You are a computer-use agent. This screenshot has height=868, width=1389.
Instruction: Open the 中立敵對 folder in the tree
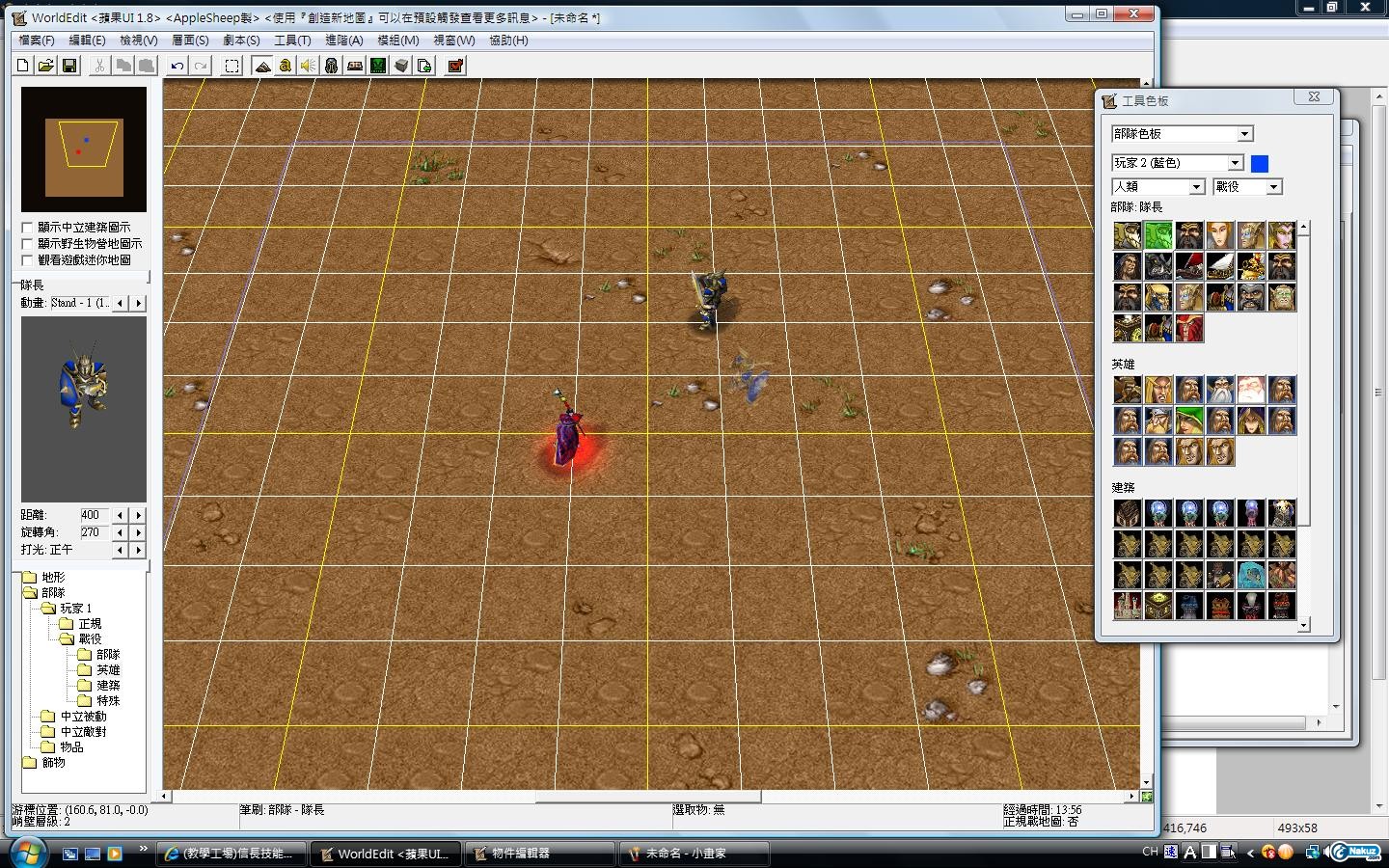pos(73,732)
